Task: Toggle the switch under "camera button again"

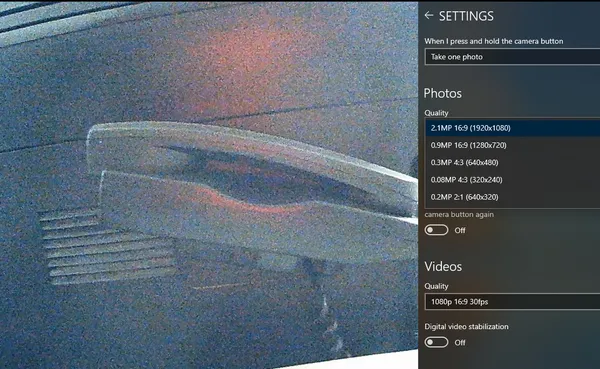Action: [436, 230]
